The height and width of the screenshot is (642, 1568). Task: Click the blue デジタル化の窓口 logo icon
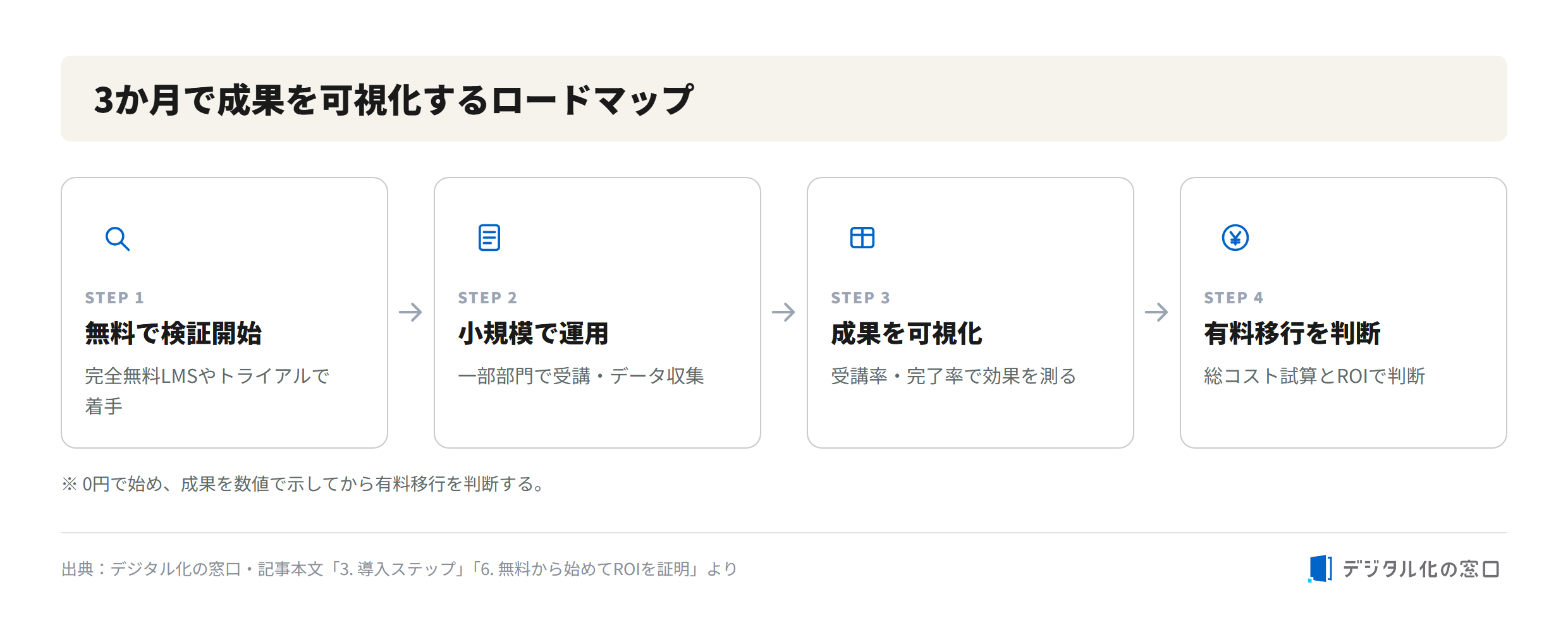point(1320,569)
